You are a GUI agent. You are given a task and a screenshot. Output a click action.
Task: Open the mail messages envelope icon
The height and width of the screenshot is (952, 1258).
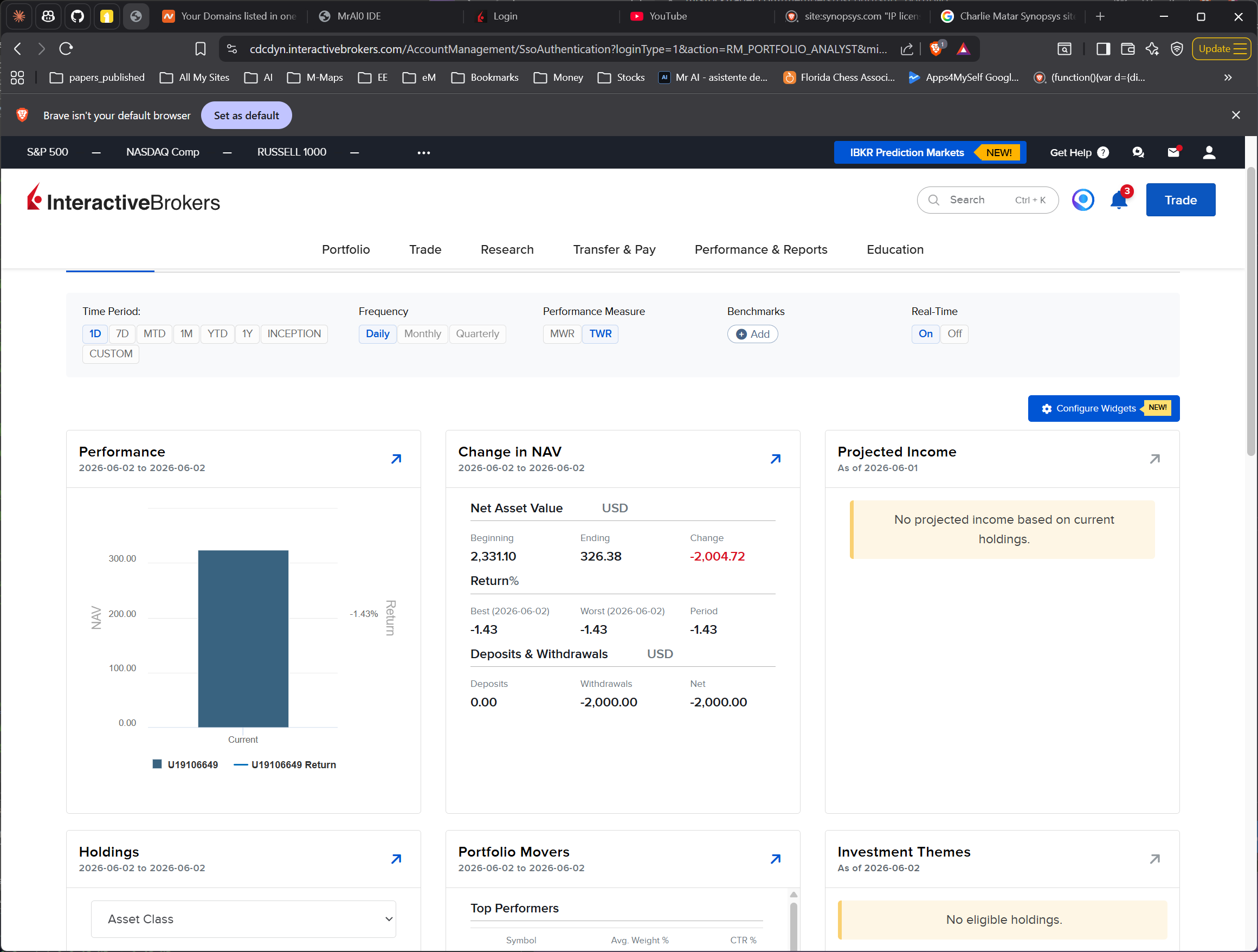coord(1174,152)
